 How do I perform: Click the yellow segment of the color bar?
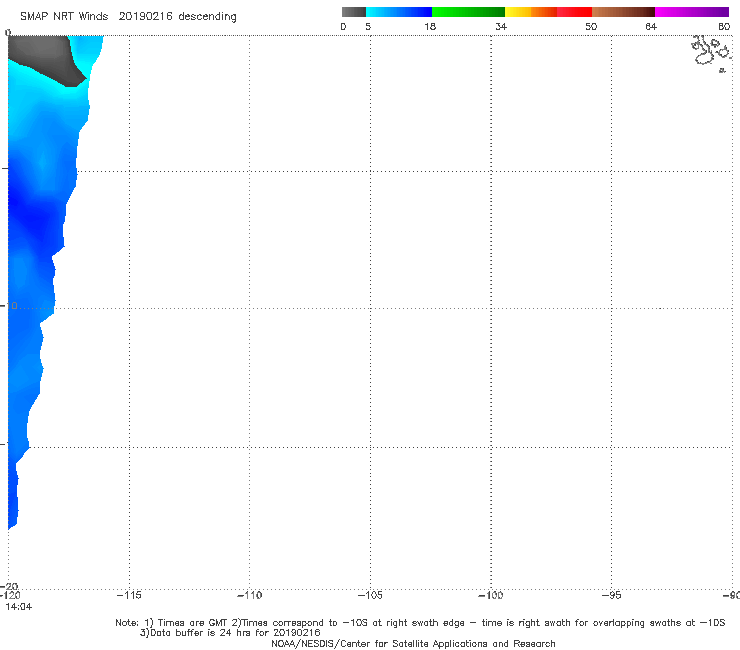[x=518, y=12]
